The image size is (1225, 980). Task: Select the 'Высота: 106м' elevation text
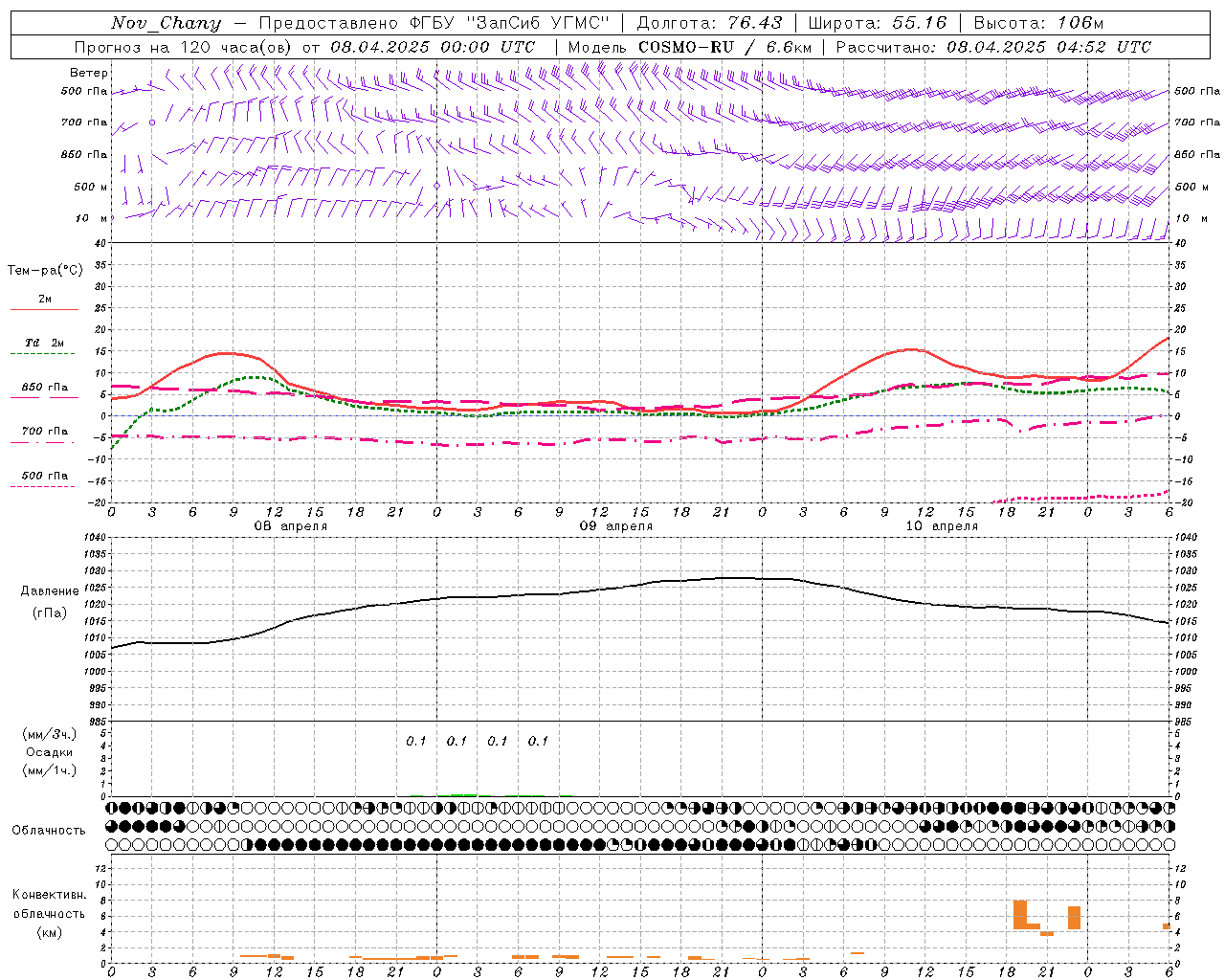[x=1038, y=23]
